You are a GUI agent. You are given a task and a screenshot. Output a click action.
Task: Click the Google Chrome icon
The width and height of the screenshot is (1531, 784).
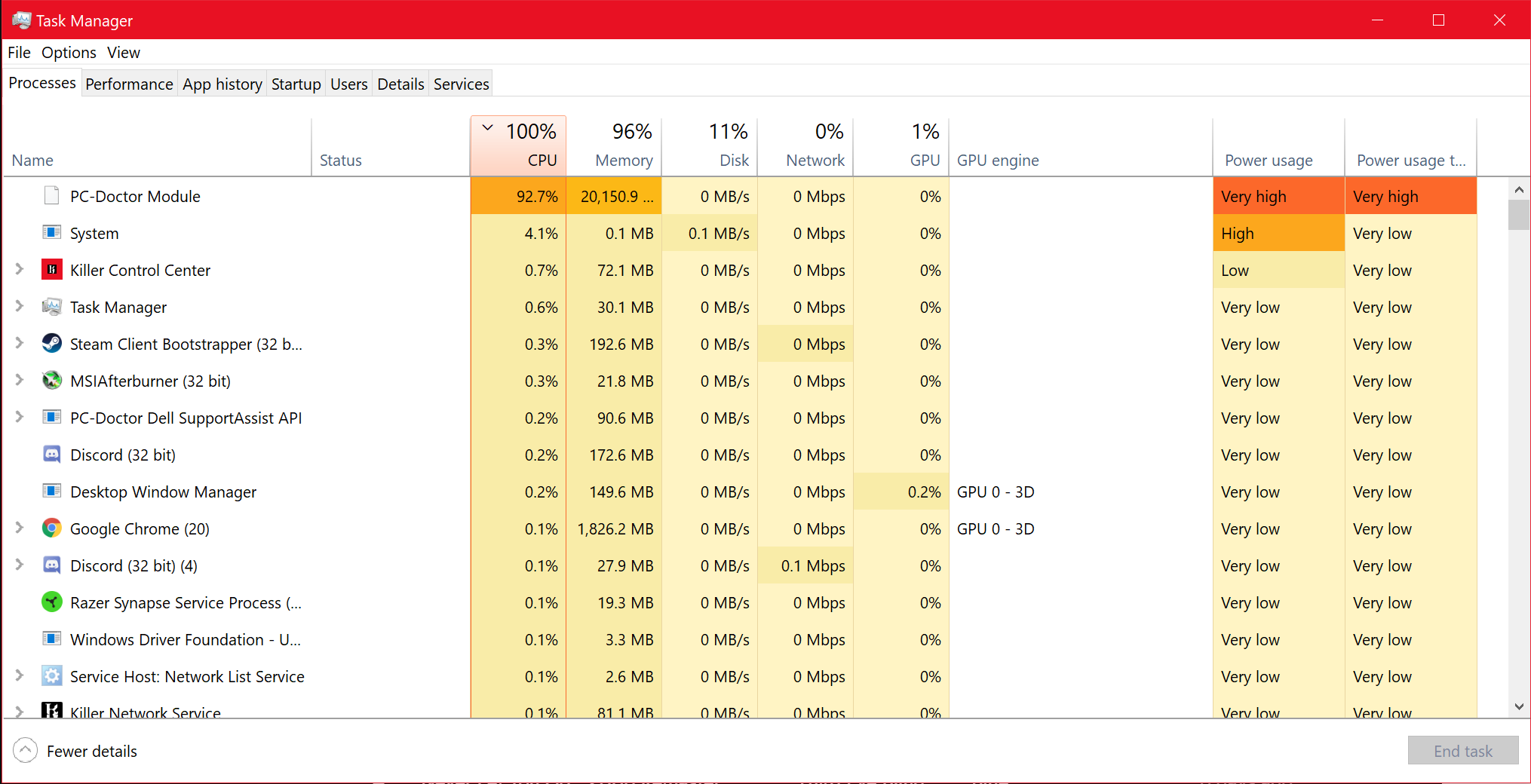click(51, 528)
